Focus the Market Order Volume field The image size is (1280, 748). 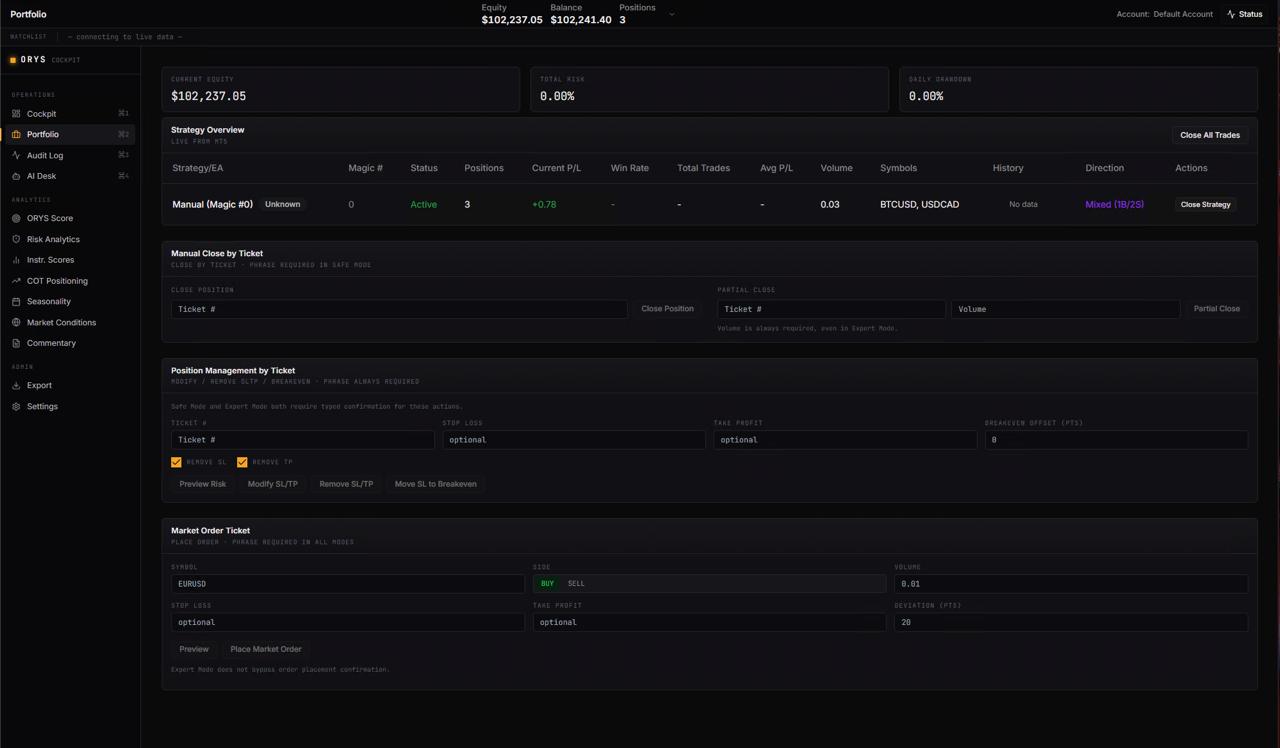(1071, 584)
